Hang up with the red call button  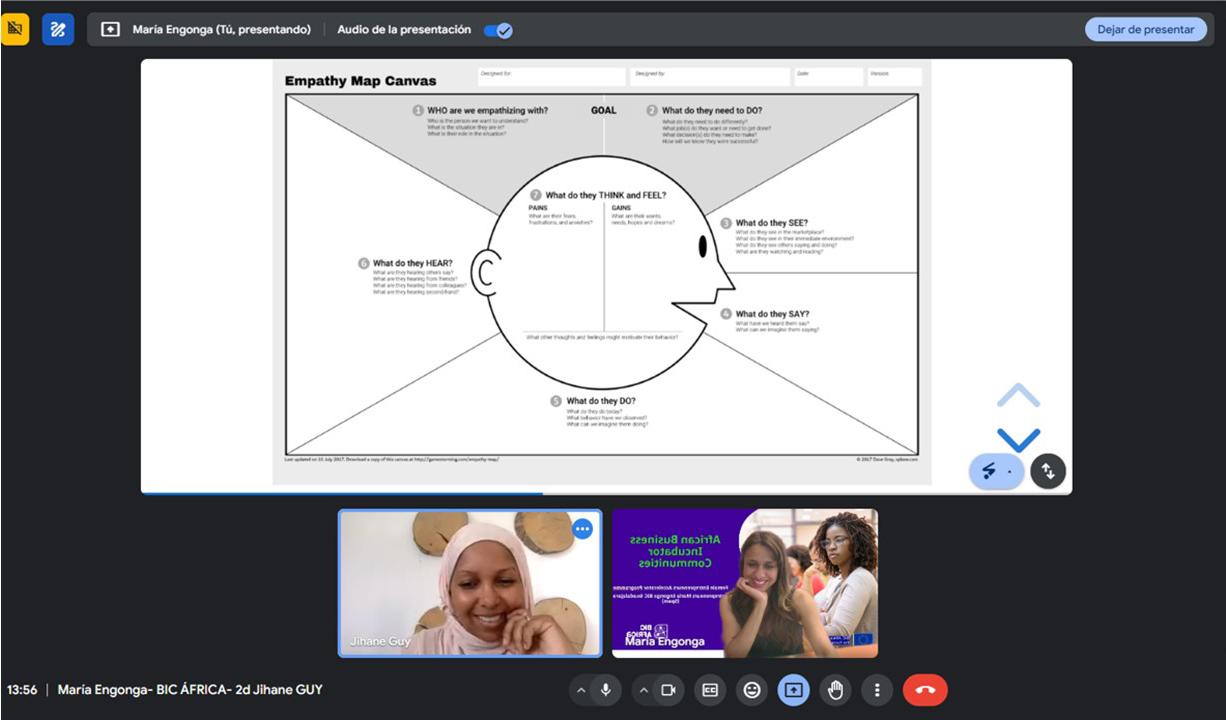click(x=925, y=690)
